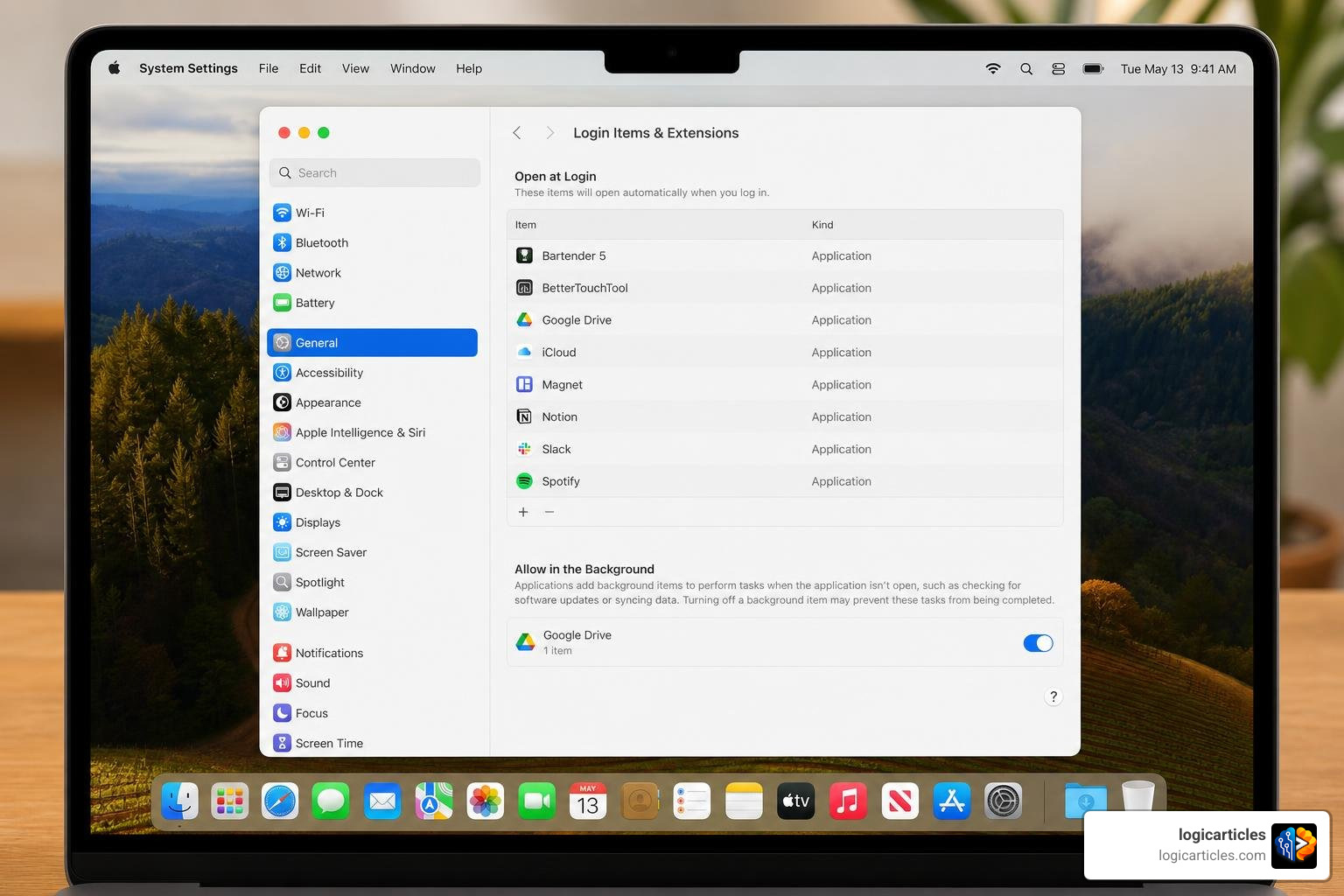Open help with the question mark button
The height and width of the screenshot is (896, 1344).
(1053, 697)
